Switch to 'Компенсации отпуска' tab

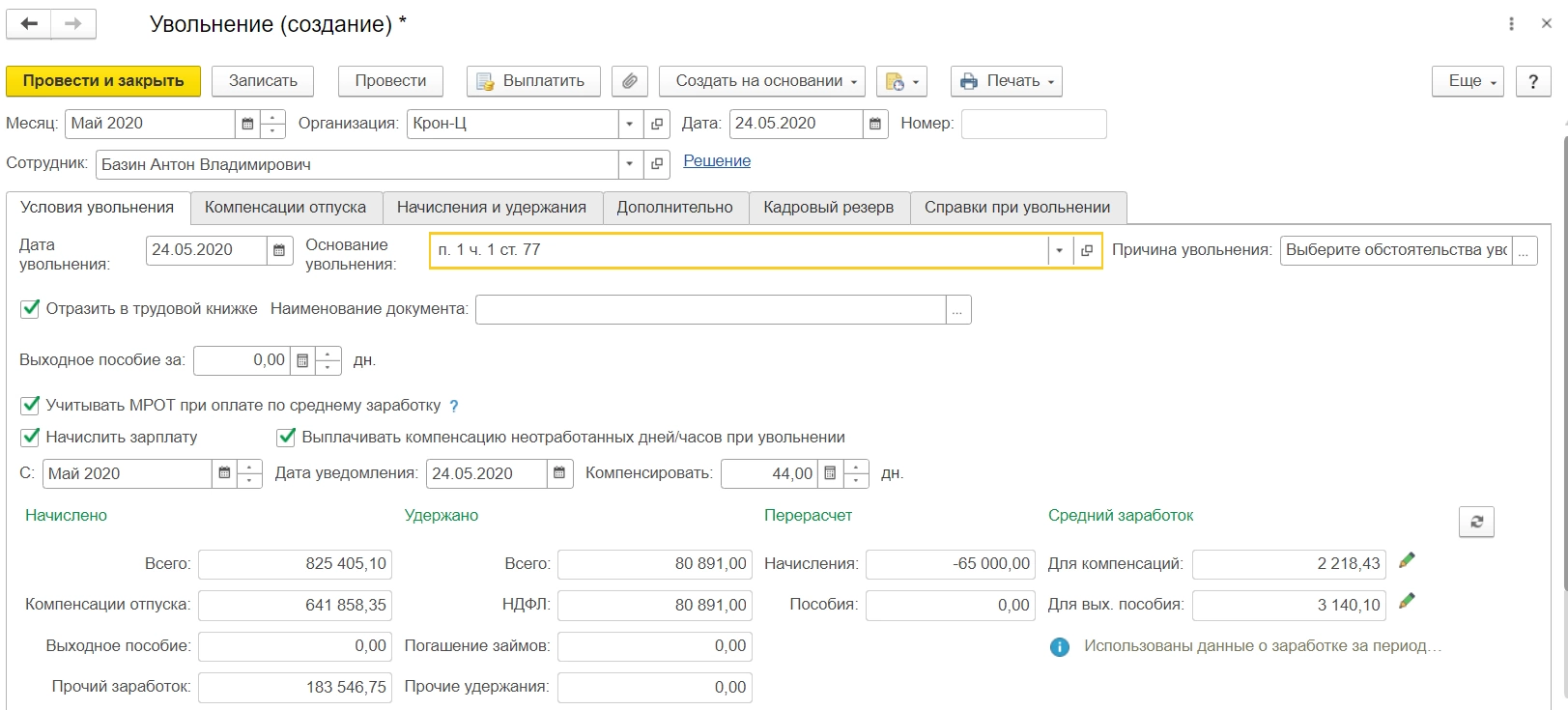pyautogui.click(x=285, y=208)
